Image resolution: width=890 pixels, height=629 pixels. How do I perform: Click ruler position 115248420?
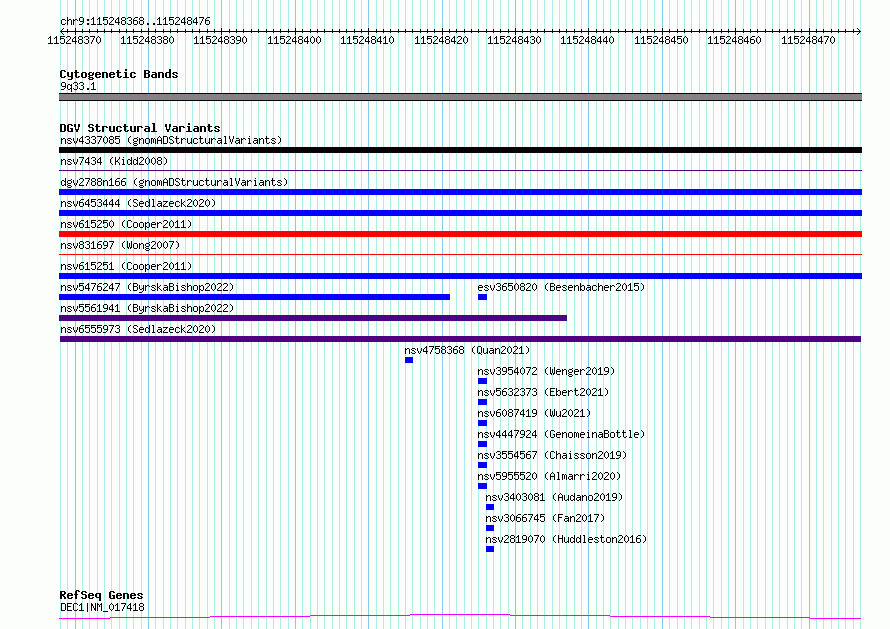click(x=441, y=40)
